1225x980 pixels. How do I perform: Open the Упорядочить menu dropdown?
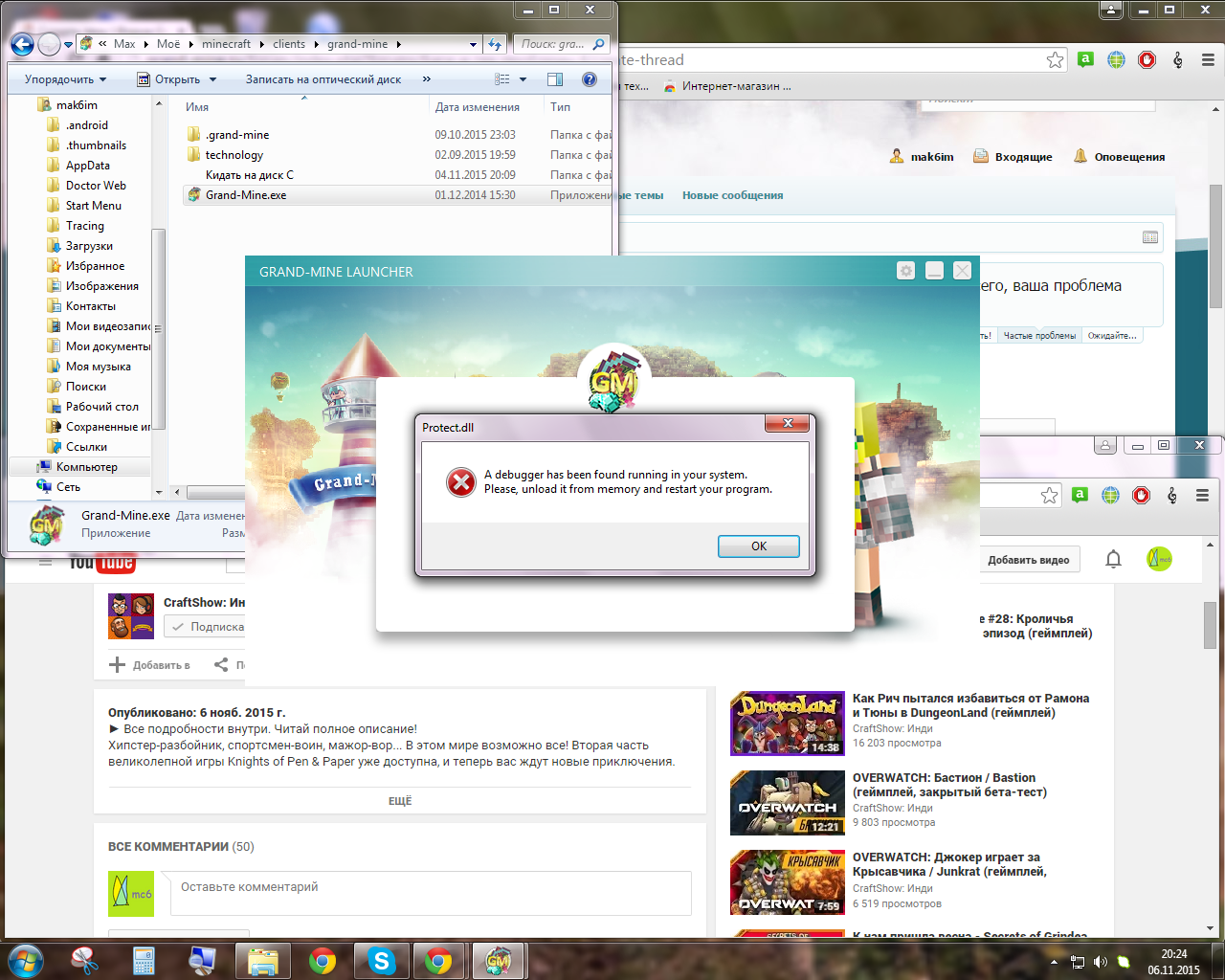pos(65,79)
